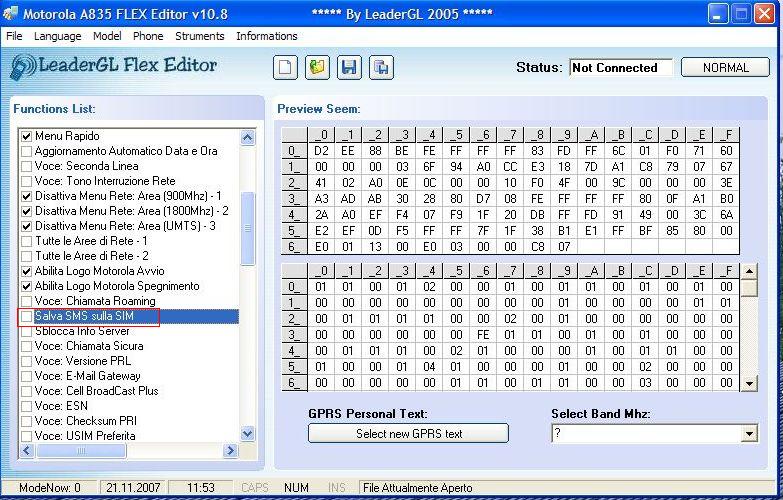Save using the blue floppy disk icon
Viewport: 783px width, 500px height.
click(x=350, y=67)
